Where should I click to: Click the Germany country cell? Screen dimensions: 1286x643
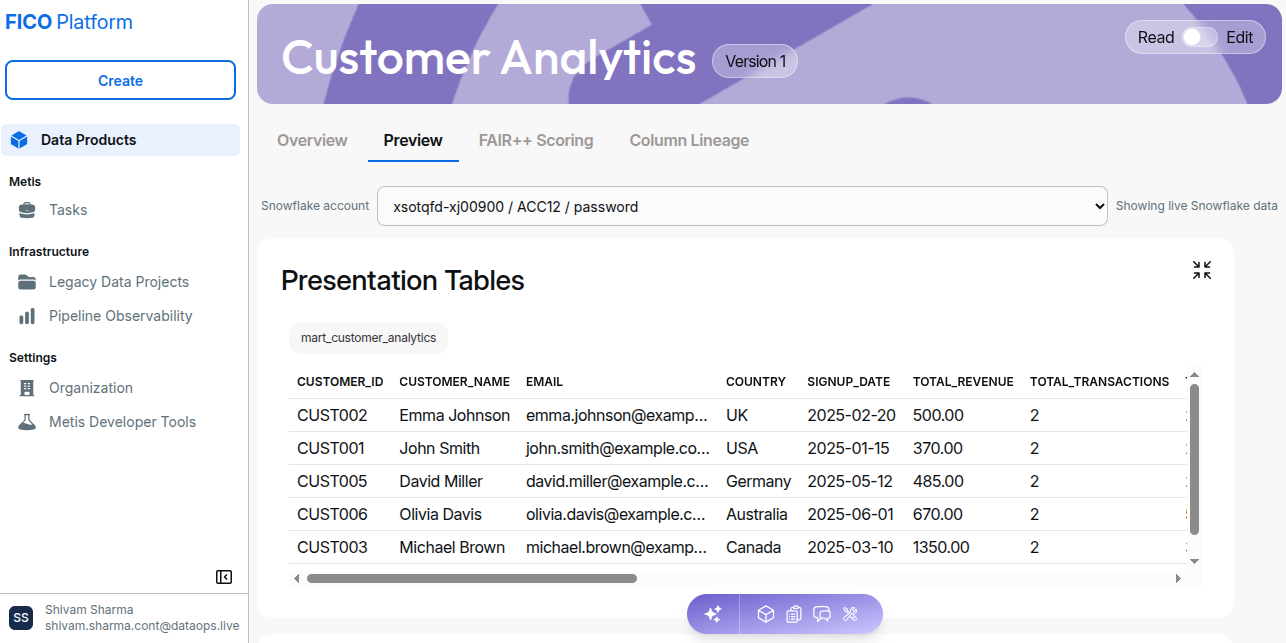tap(758, 481)
